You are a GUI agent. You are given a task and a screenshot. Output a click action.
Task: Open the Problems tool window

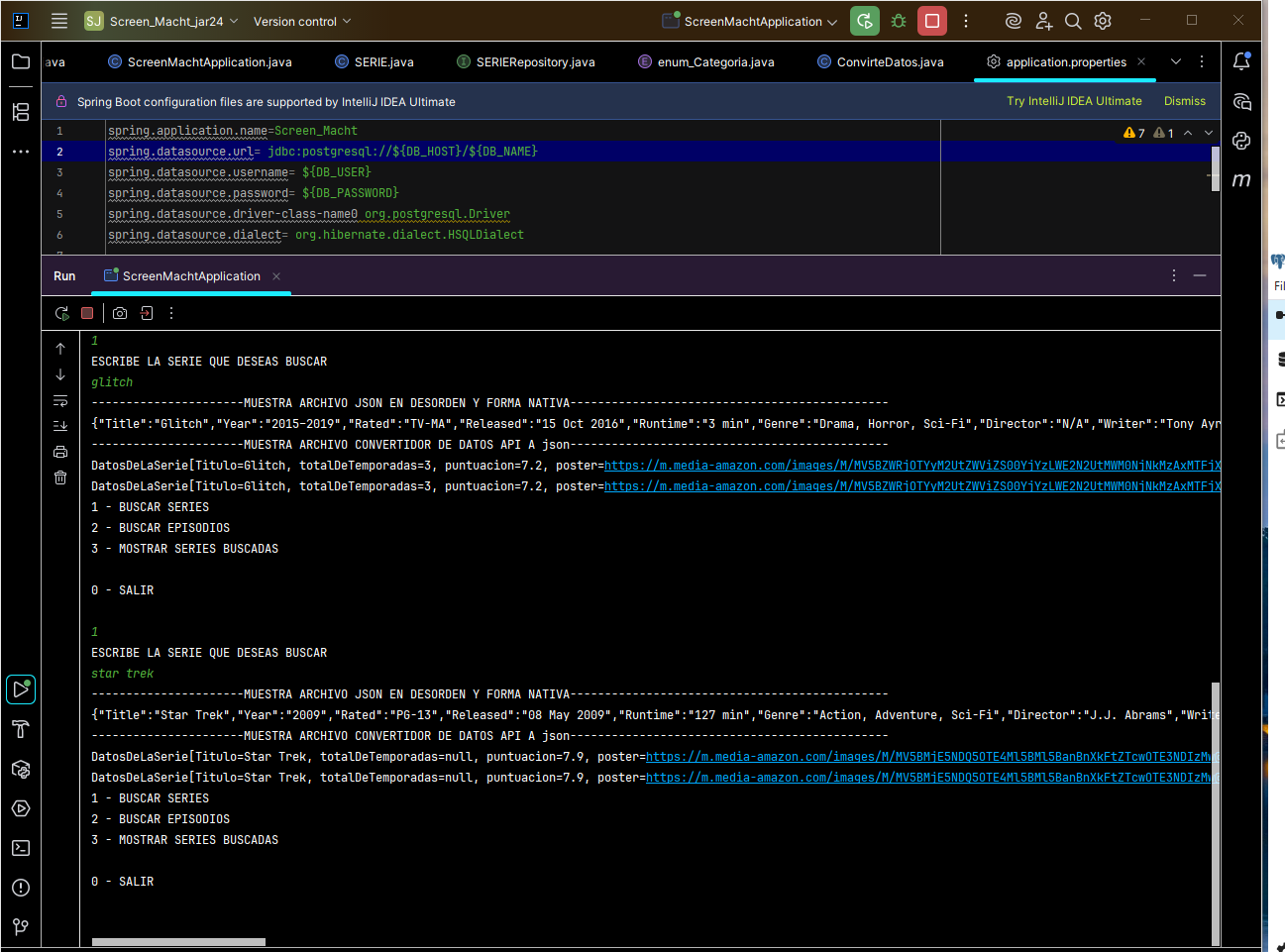pyautogui.click(x=21, y=888)
